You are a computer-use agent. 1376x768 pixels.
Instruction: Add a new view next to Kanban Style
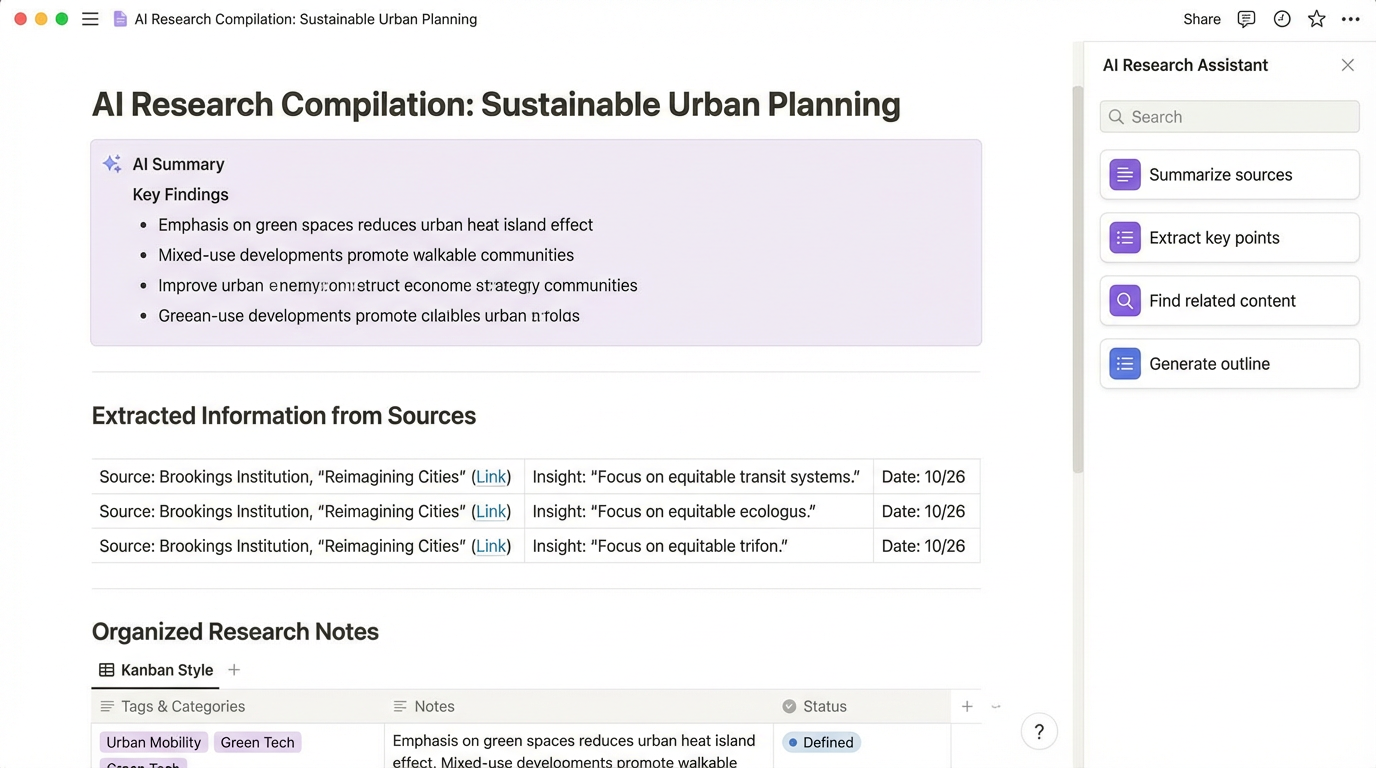pos(234,670)
